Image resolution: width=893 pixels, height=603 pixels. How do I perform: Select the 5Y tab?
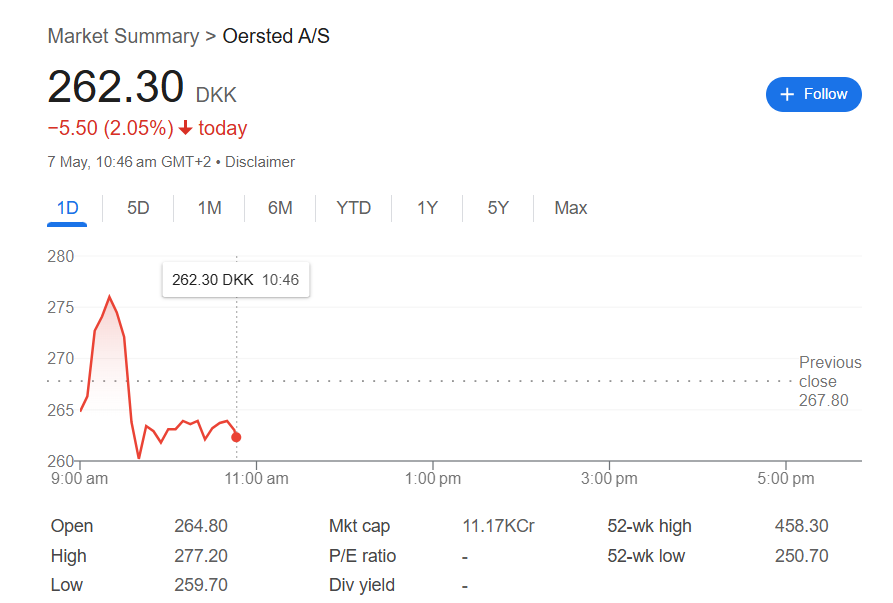(x=498, y=208)
